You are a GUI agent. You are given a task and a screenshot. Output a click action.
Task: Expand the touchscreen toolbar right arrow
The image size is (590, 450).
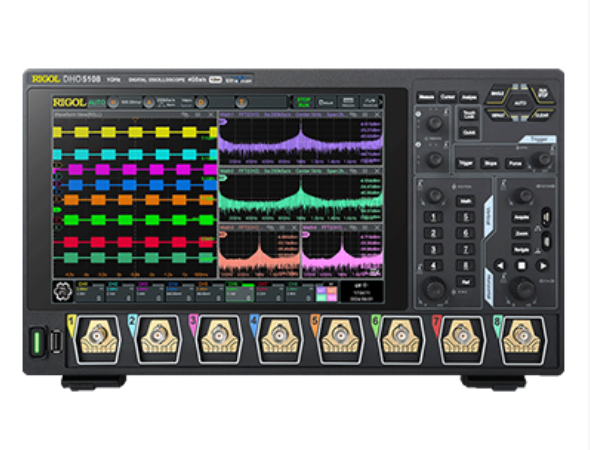pos(381,102)
